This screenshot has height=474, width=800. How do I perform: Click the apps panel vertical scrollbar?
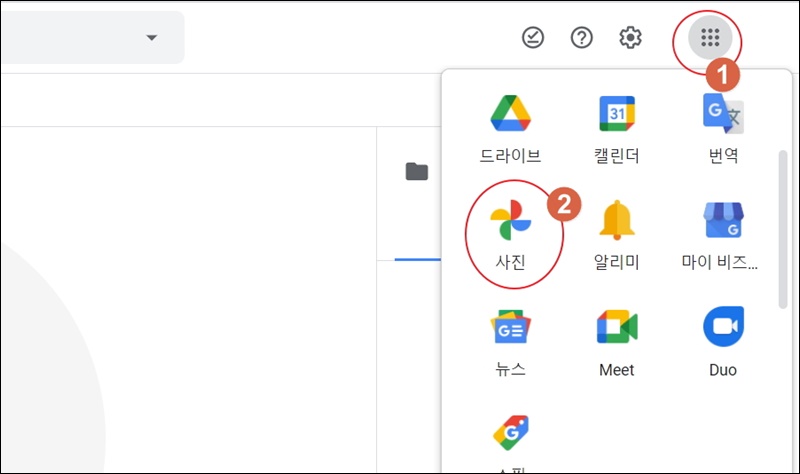click(x=783, y=230)
